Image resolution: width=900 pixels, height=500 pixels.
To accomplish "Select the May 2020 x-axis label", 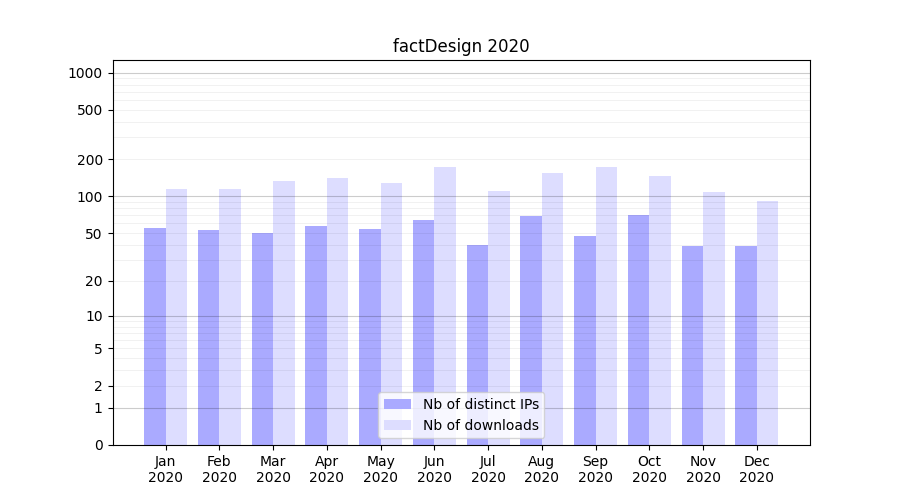I will [380, 469].
